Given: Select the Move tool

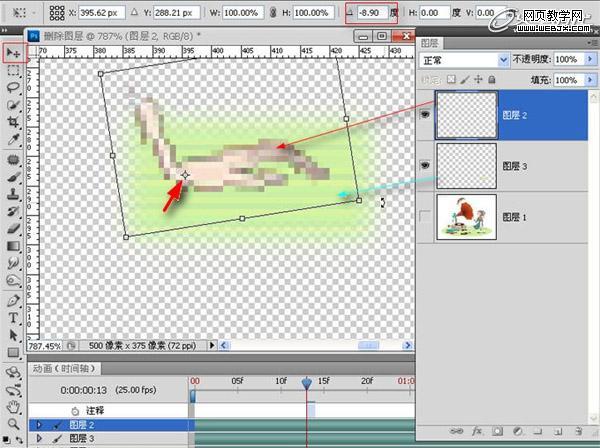Looking at the screenshot, I should (13, 52).
